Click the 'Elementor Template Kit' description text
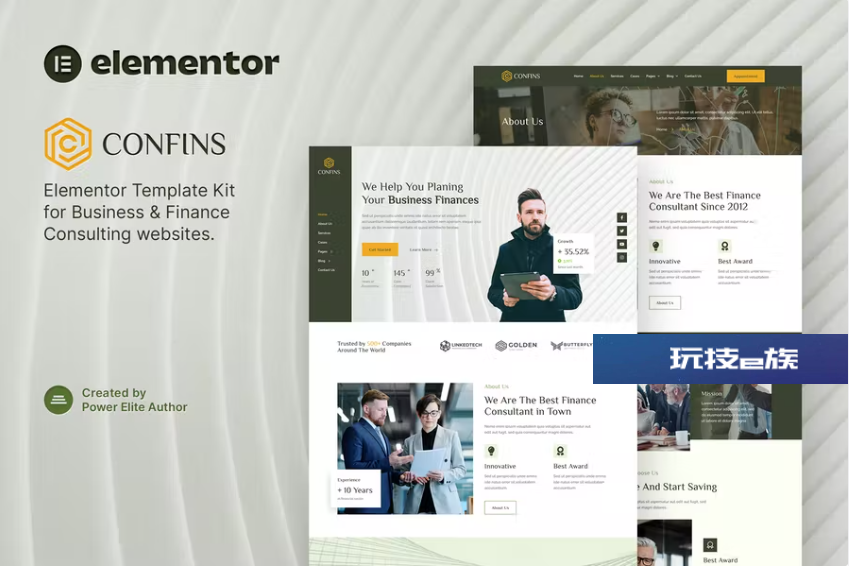The width and height of the screenshot is (849, 566). (x=139, y=212)
